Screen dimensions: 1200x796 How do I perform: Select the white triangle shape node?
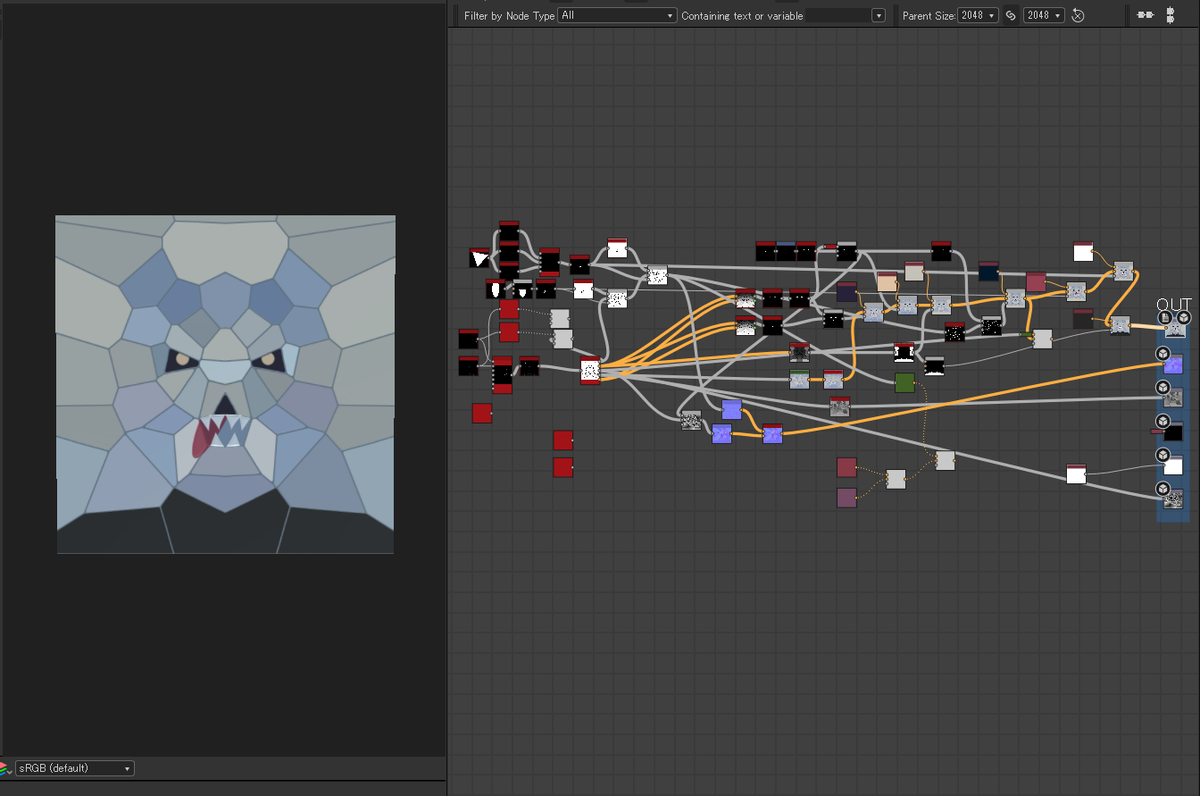(x=479, y=258)
